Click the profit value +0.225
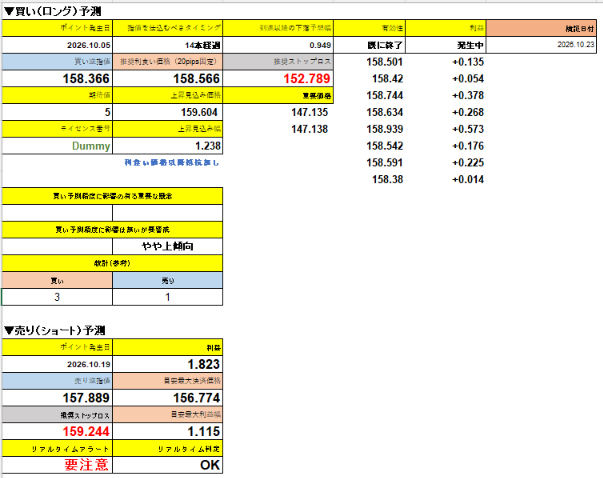603x478 pixels. (468, 163)
